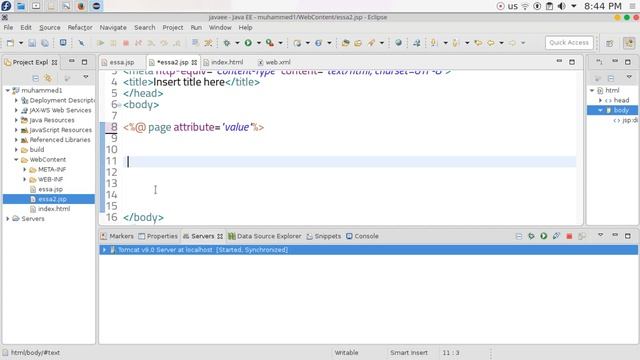Click the New file toolbar icon
This screenshot has width=640, height=360.
click(10, 43)
